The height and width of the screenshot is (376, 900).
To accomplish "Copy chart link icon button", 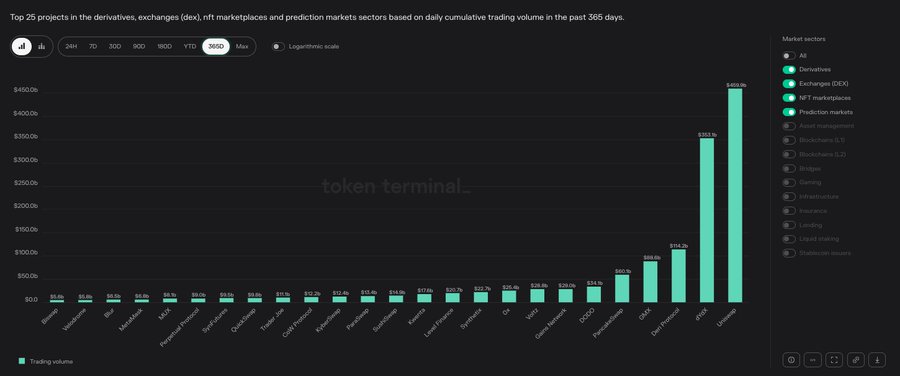I will (x=856, y=360).
